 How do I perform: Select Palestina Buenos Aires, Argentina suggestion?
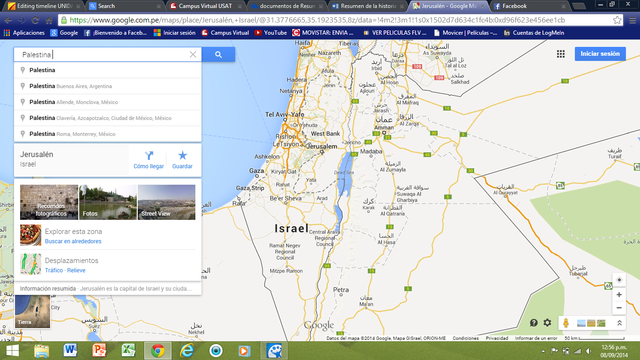pos(108,86)
